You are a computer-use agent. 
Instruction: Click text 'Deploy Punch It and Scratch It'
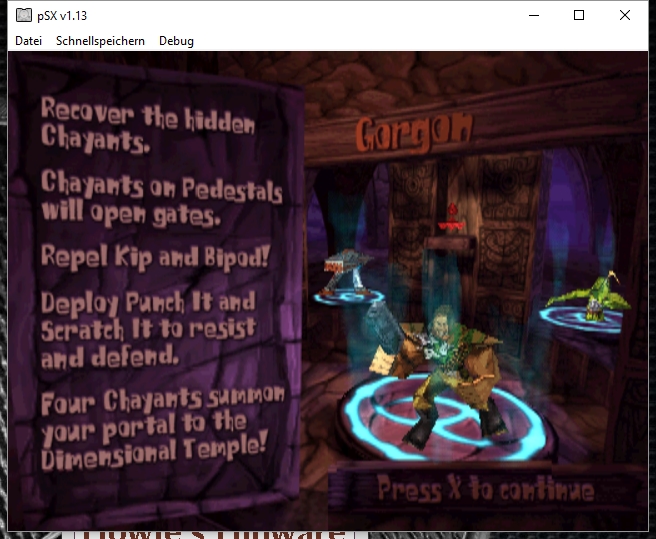point(149,316)
